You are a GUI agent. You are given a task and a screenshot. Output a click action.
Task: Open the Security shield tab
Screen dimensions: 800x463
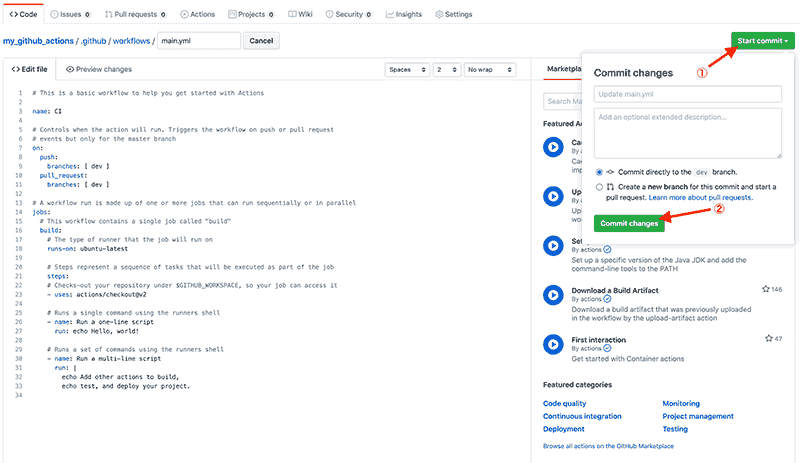pos(344,15)
